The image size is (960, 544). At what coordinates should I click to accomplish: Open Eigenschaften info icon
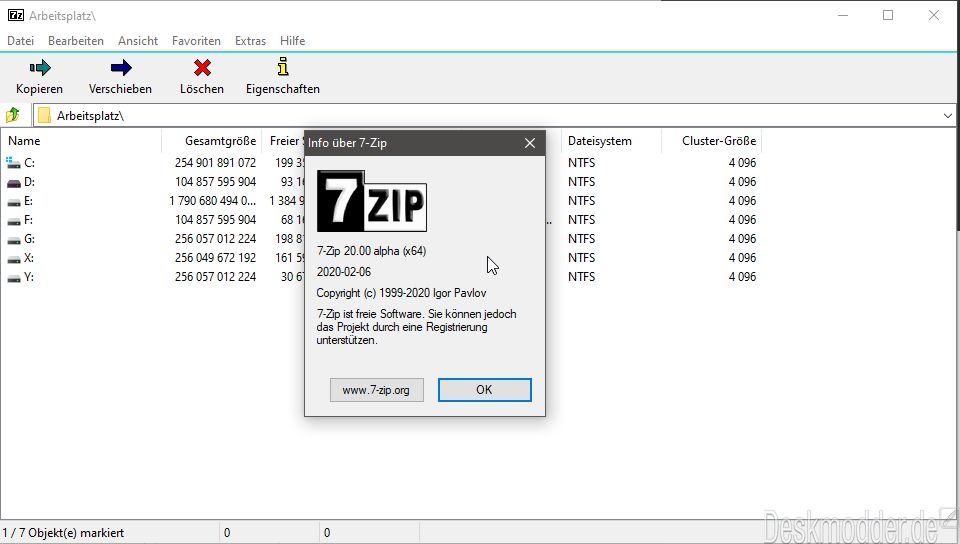282,67
